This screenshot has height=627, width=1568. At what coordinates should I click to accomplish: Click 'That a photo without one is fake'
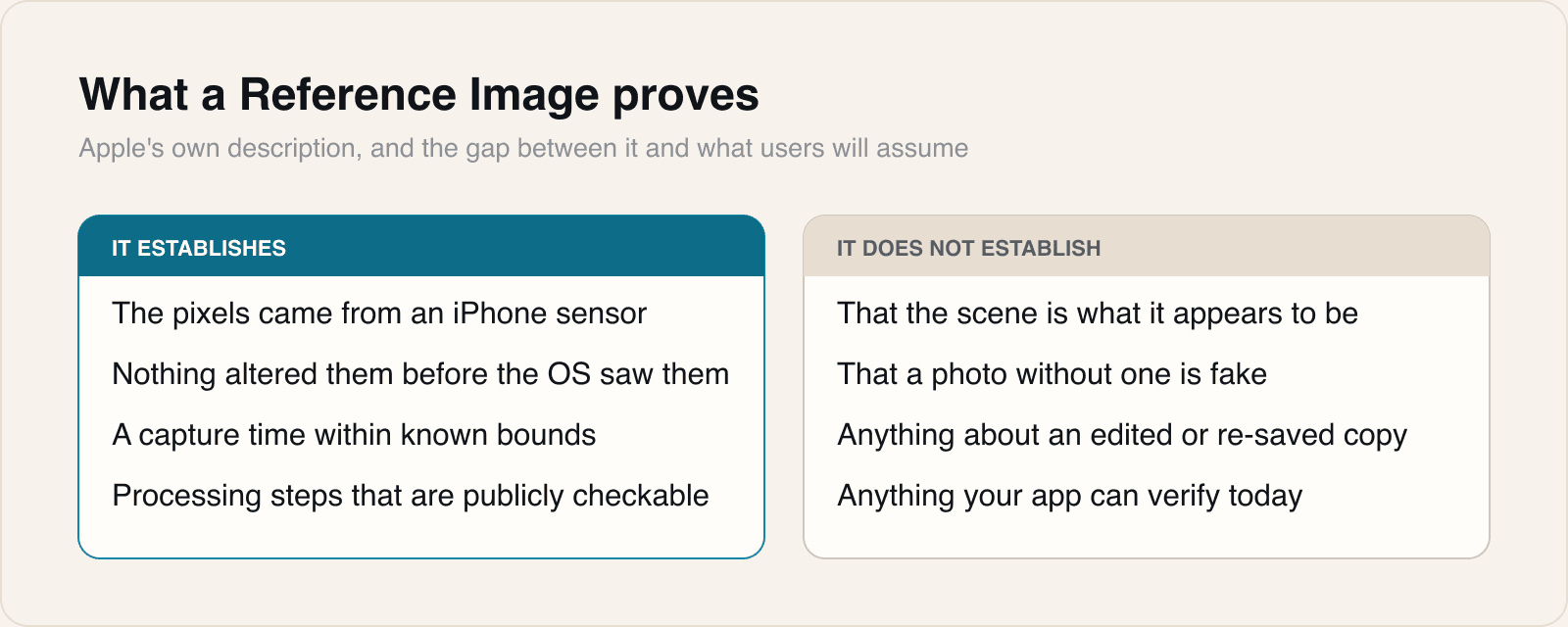tap(1053, 374)
